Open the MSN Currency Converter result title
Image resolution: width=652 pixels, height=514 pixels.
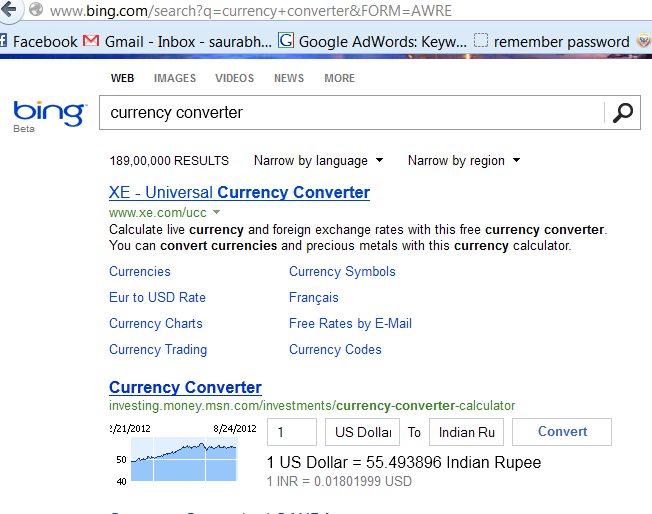click(185, 388)
